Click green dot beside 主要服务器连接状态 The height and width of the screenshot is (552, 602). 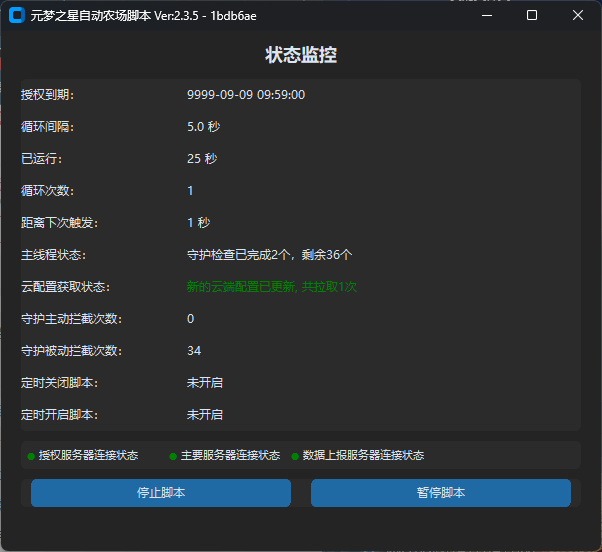173,456
